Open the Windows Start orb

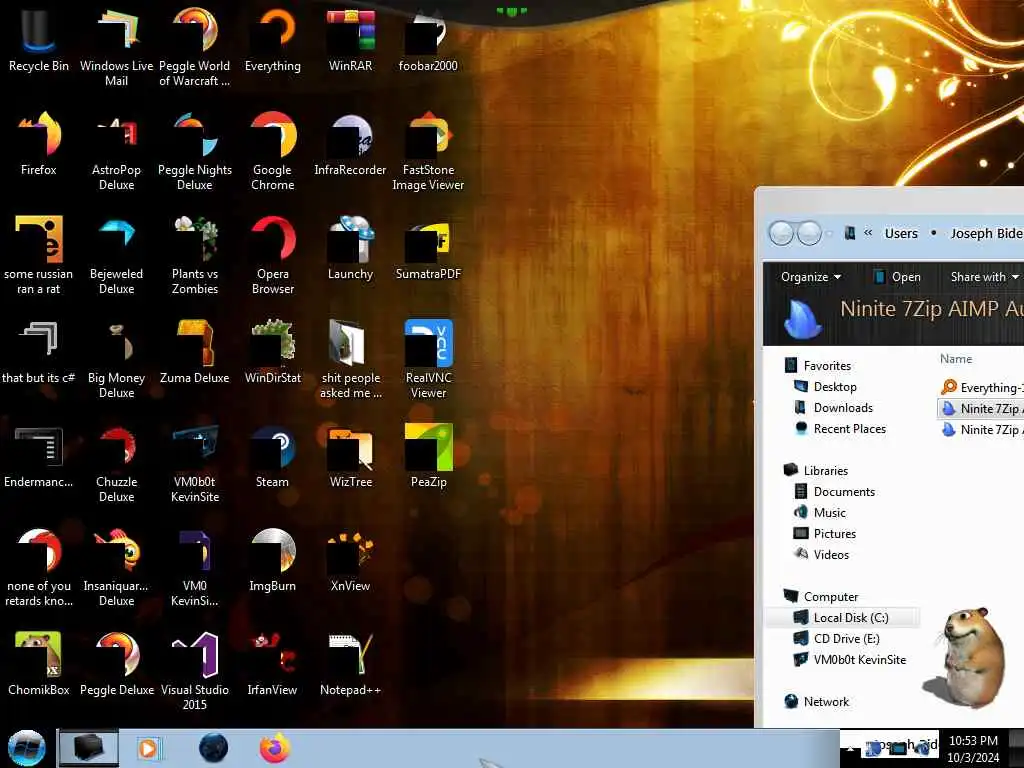tap(27, 748)
